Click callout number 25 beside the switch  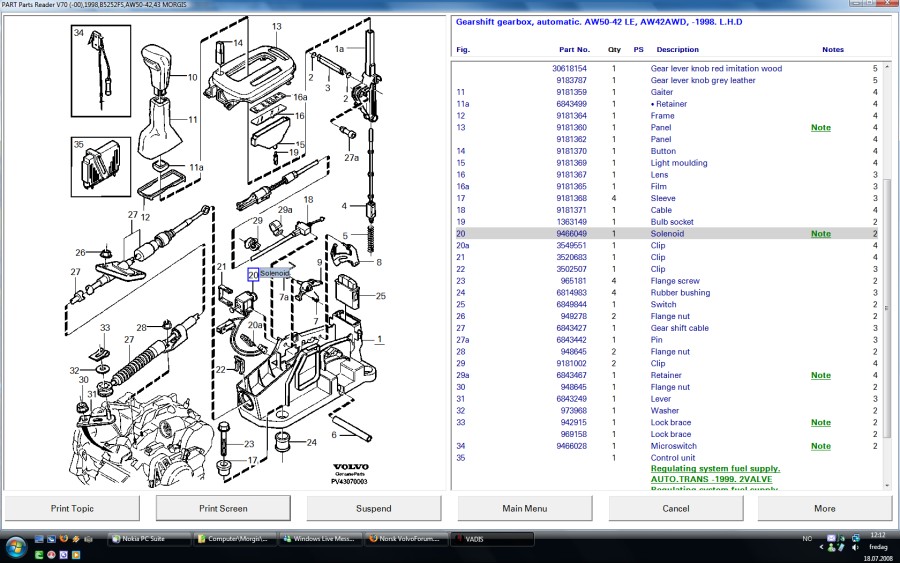pos(381,296)
